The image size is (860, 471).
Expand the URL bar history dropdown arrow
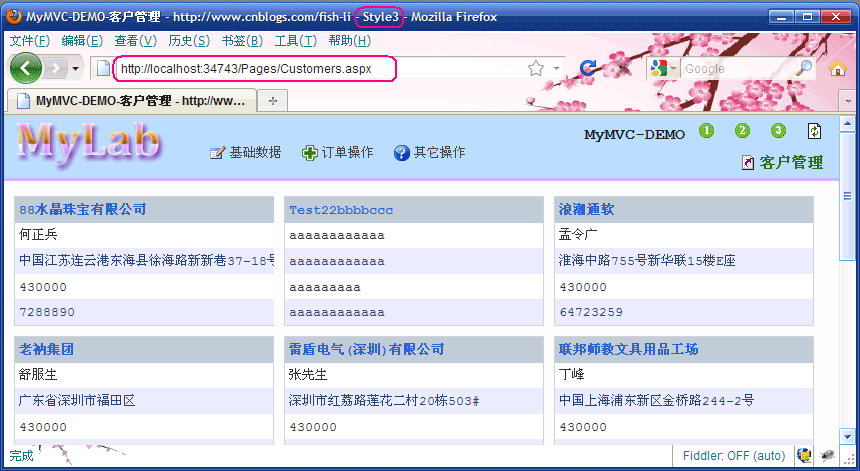point(557,68)
